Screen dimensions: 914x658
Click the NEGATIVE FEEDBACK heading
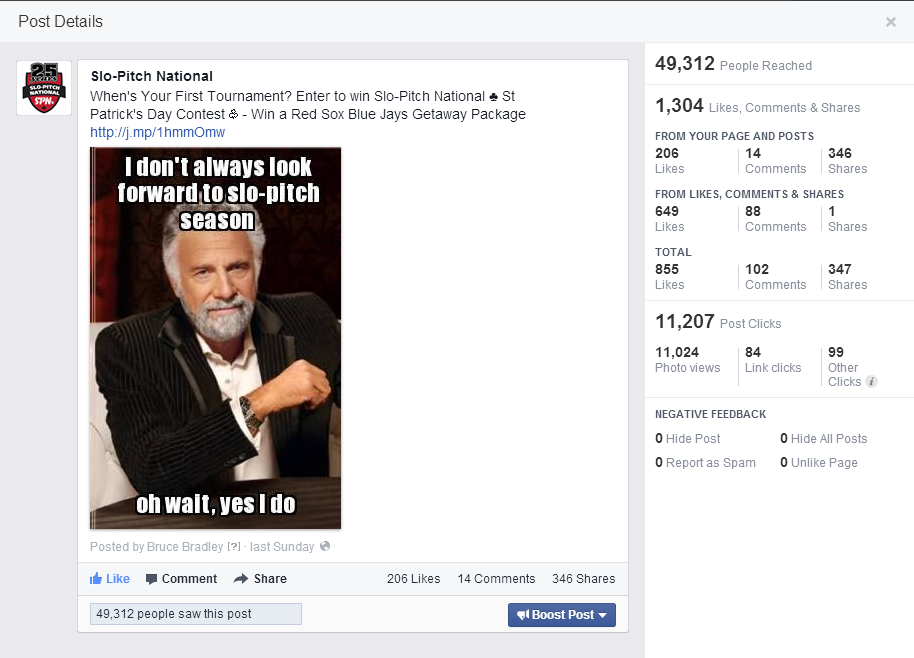click(x=711, y=414)
